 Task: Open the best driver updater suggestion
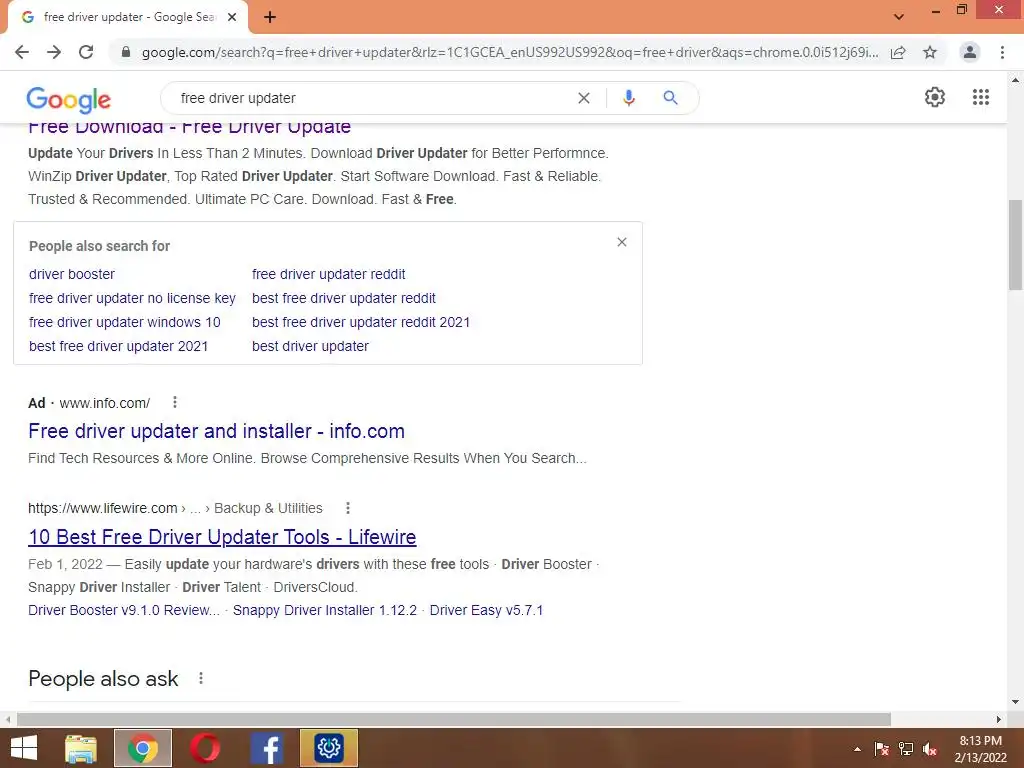(x=310, y=347)
